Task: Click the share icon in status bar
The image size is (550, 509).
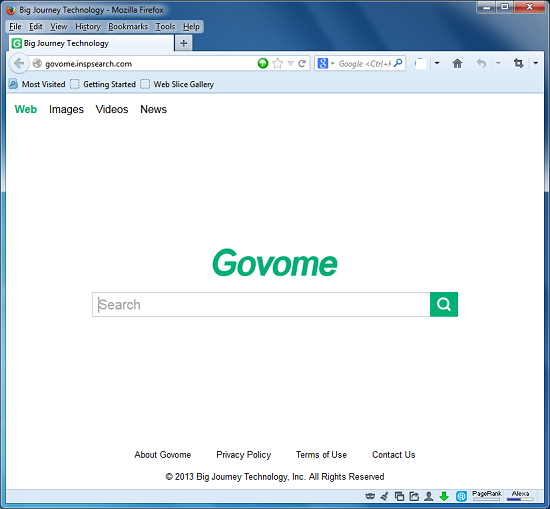Action: coord(414,496)
